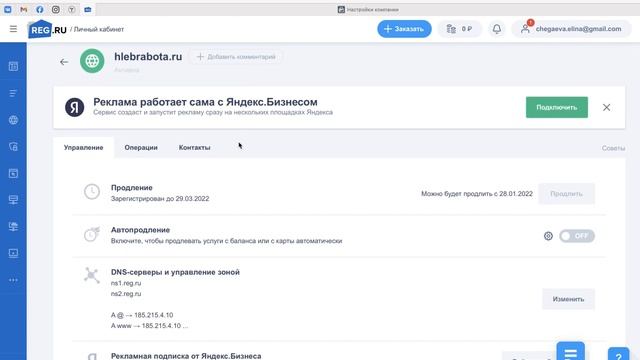Switch to the Операции tab
The image size is (640, 360).
coord(141,147)
